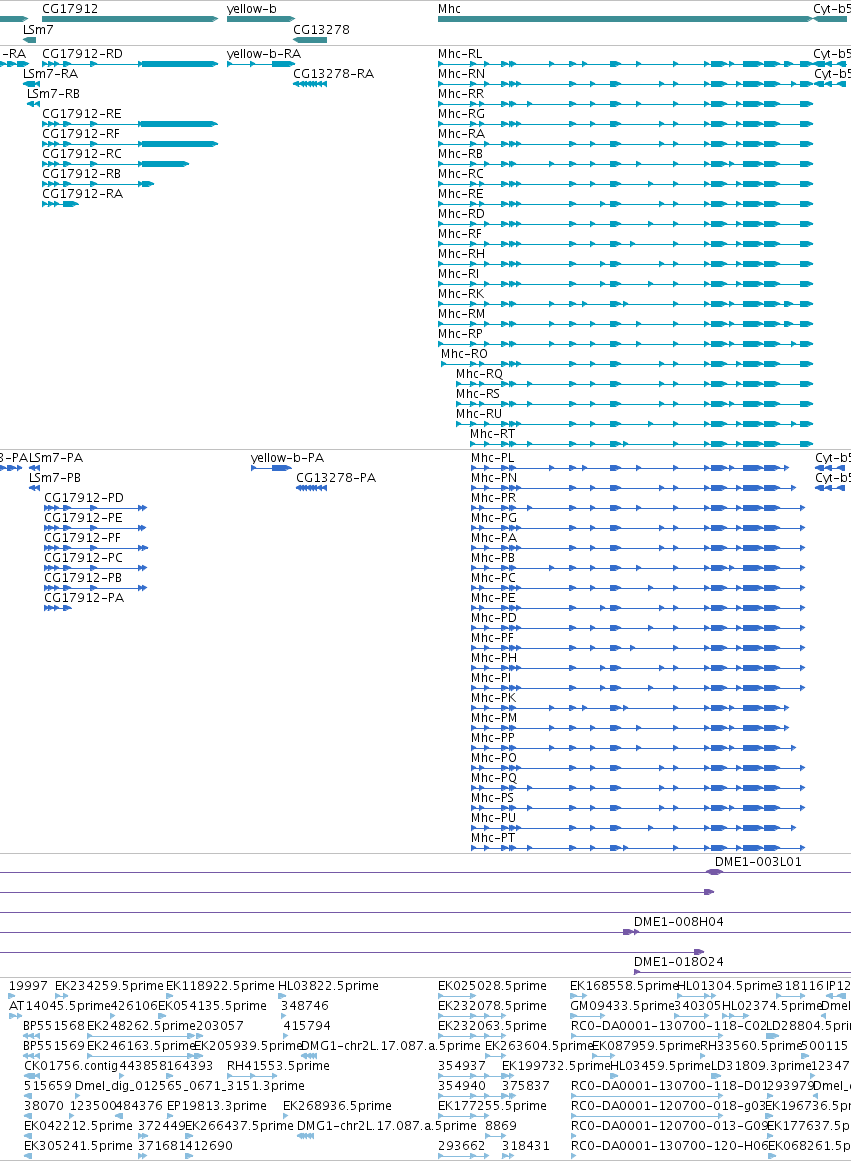
Task: Select the EK232063.5prime EST label
Action: click(x=492, y=1026)
